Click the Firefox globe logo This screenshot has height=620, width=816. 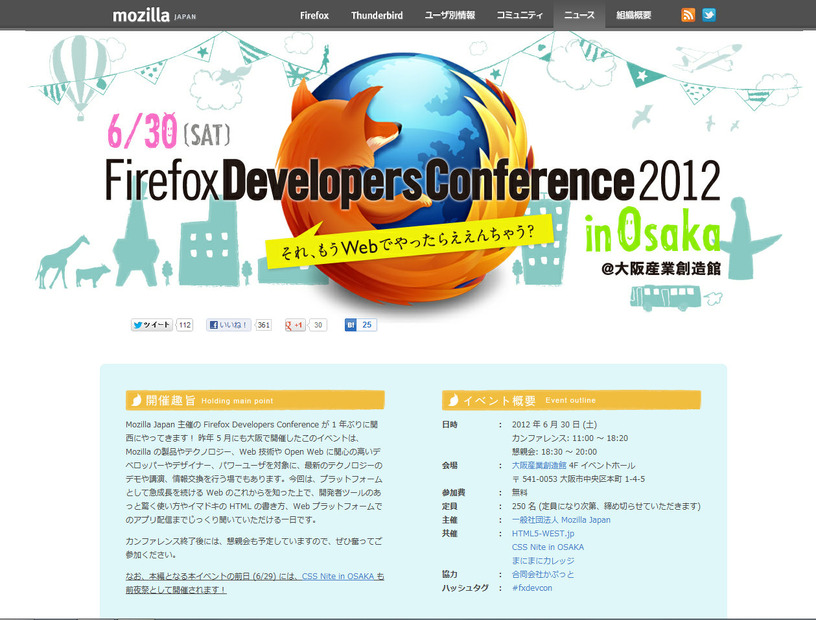(x=403, y=180)
